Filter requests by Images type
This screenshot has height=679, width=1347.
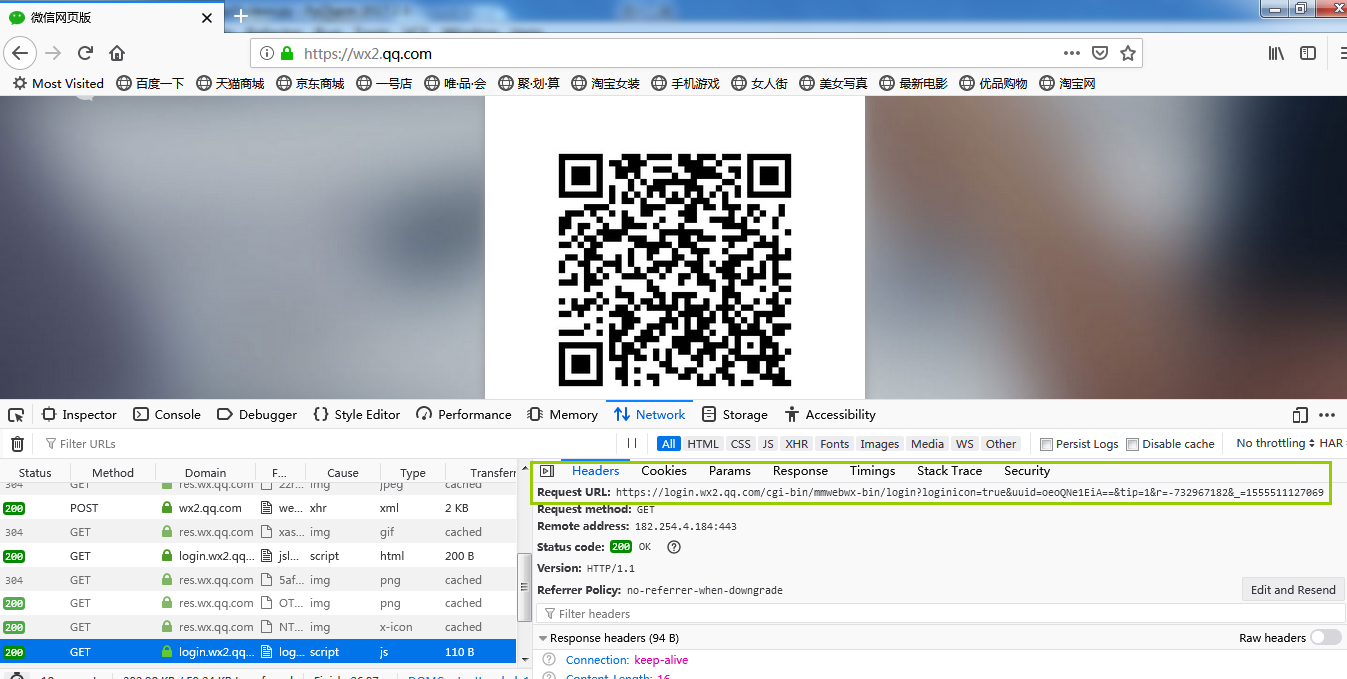[880, 444]
